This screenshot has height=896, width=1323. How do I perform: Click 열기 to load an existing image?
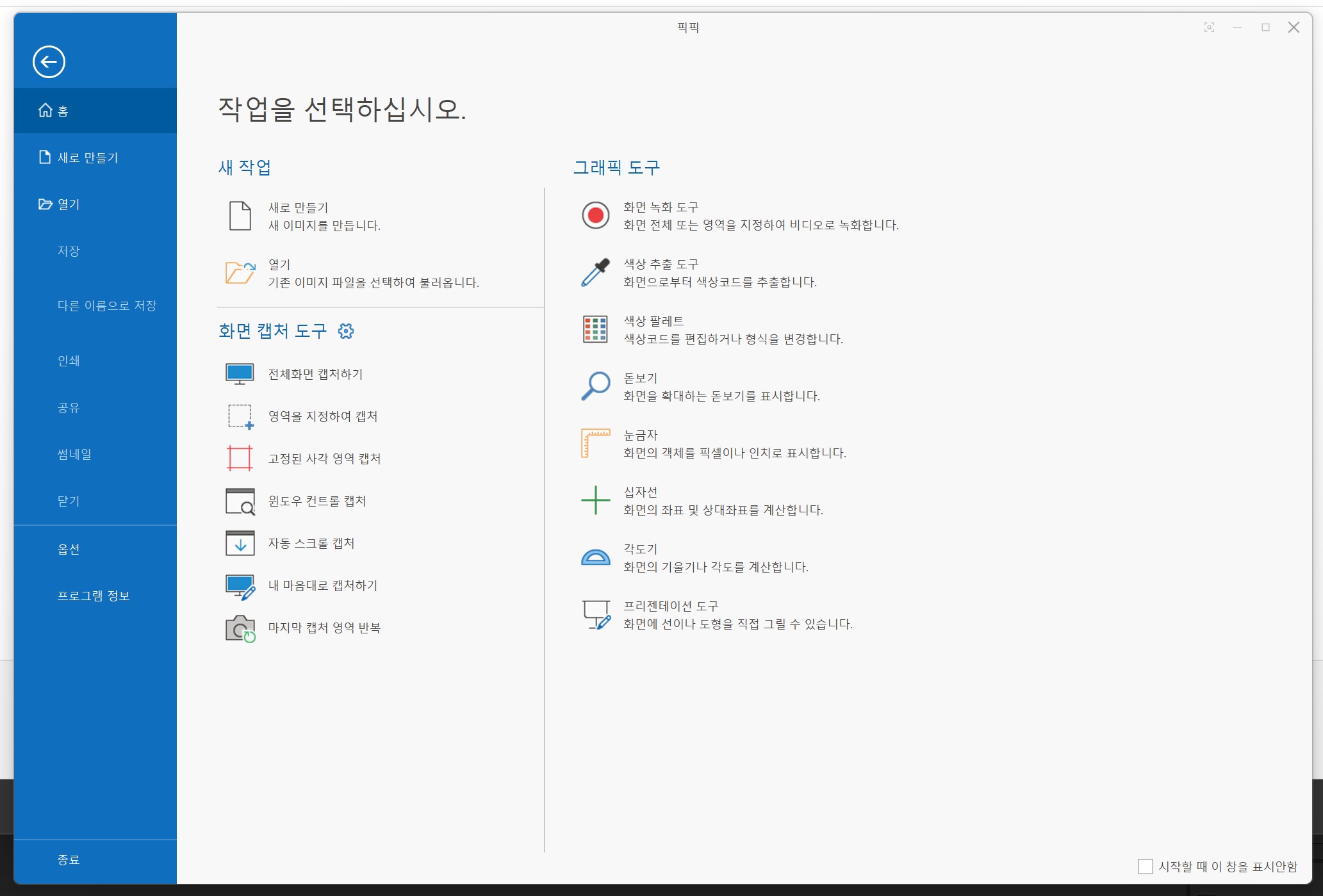(x=279, y=265)
